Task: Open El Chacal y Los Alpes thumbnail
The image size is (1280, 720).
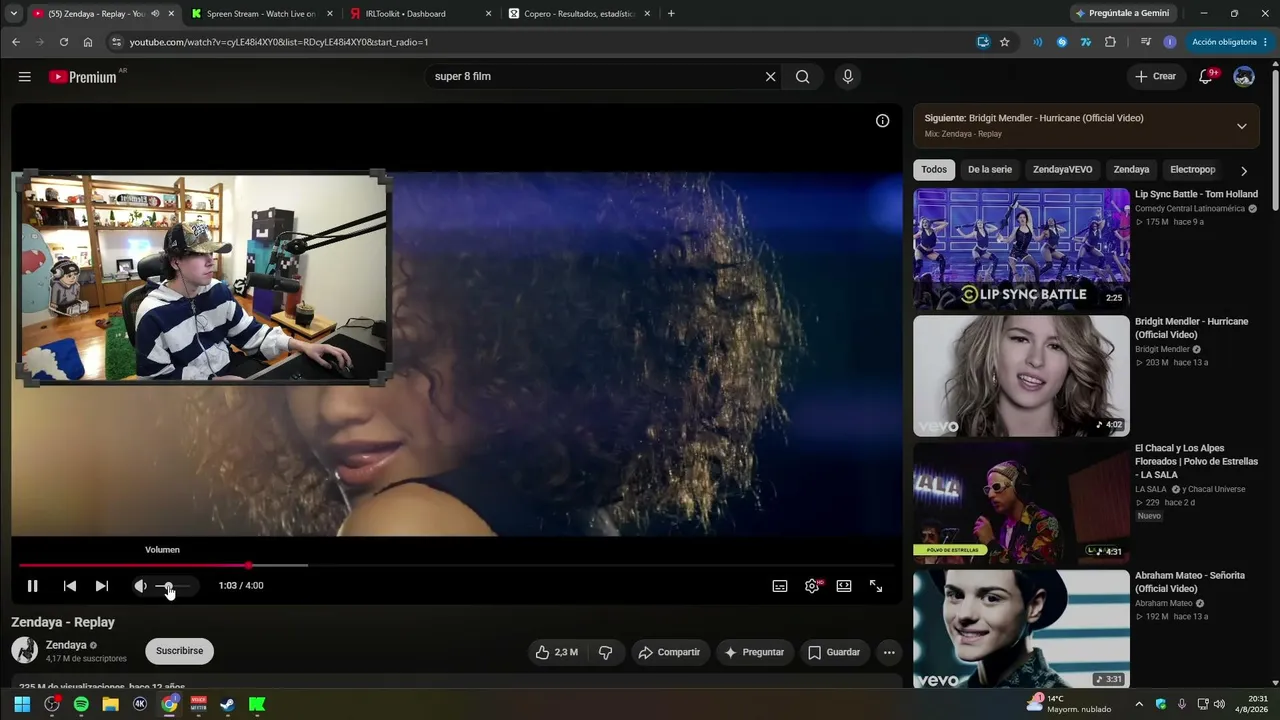Action: tap(1021, 503)
